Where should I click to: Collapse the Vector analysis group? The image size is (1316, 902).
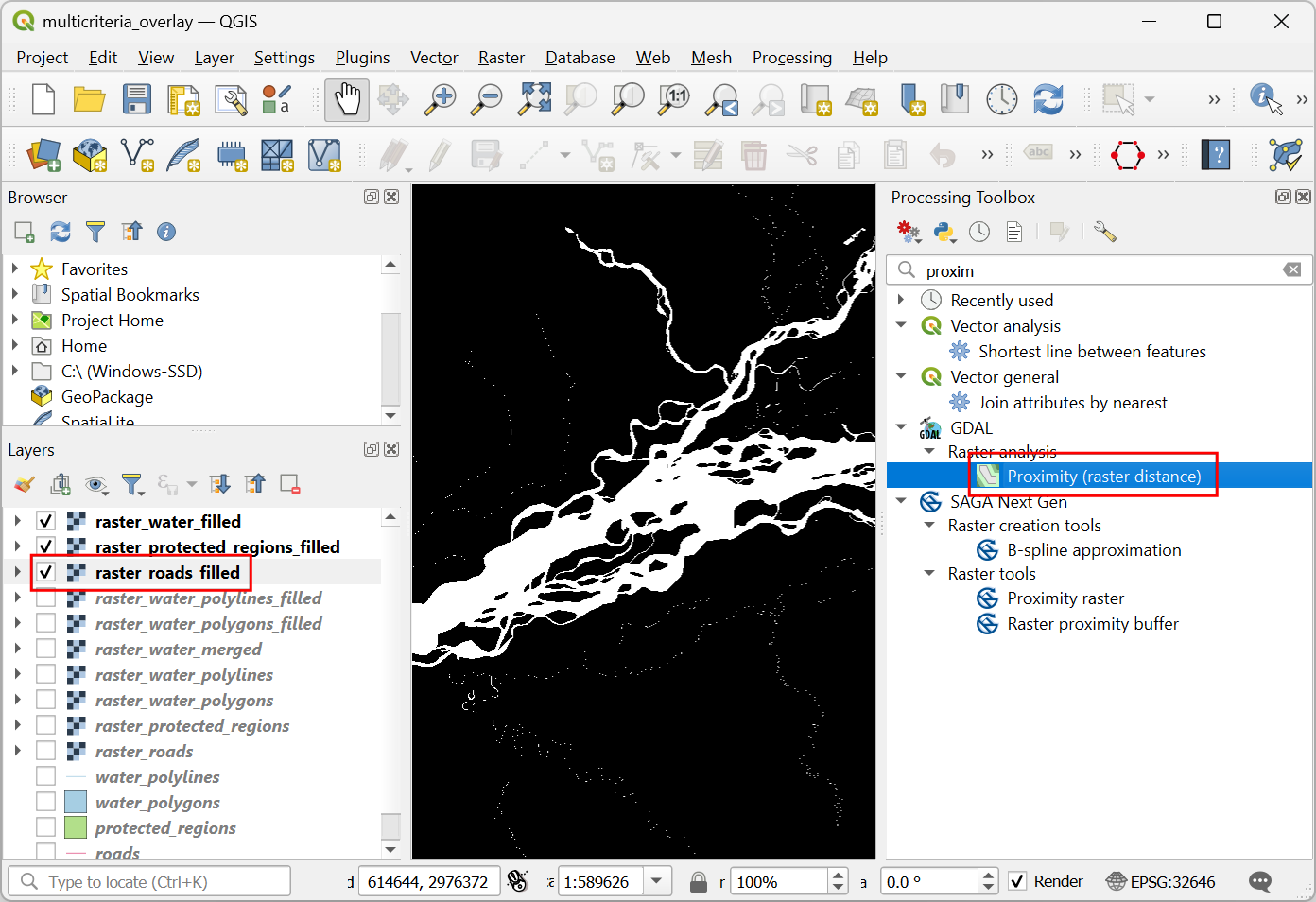pyautogui.click(x=901, y=325)
